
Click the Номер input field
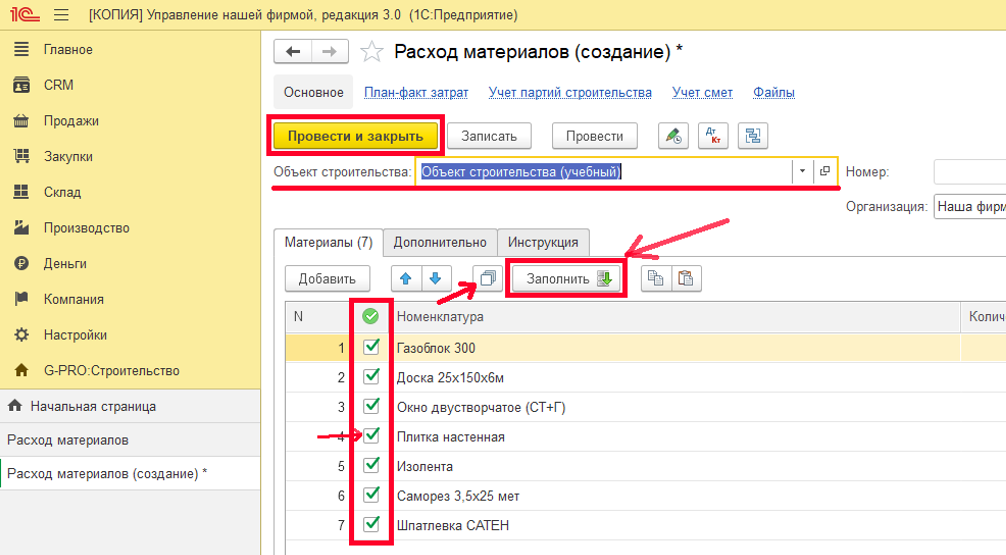point(969,172)
